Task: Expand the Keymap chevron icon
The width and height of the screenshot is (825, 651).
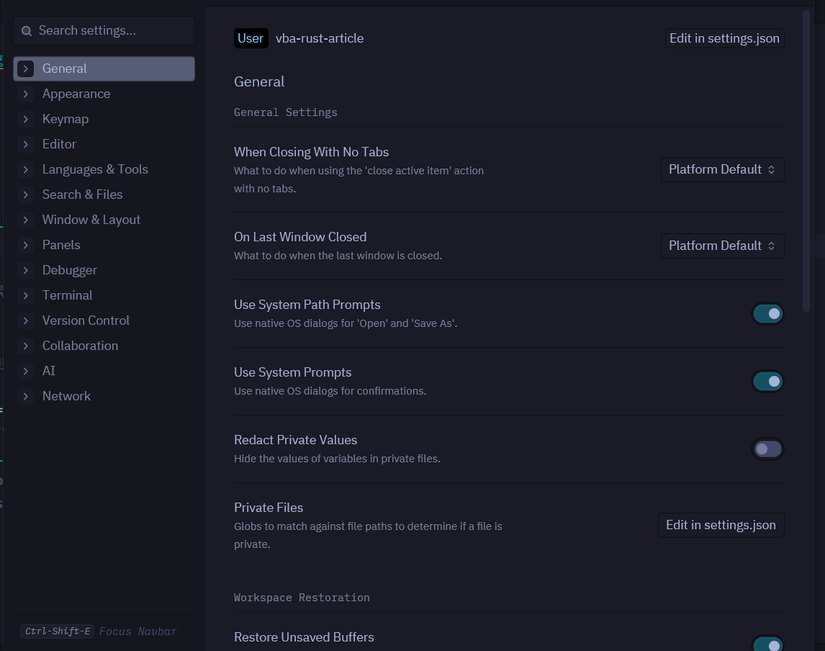Action: coord(26,119)
